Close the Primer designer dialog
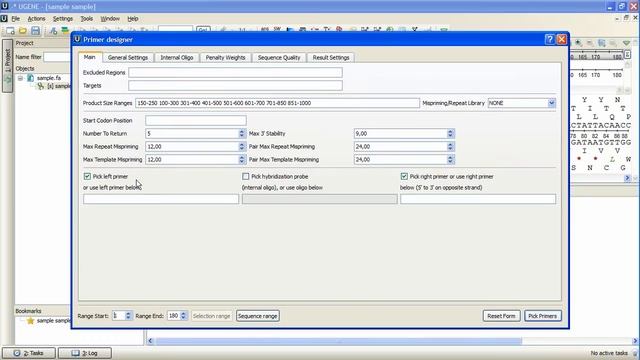The width and height of the screenshot is (640, 360). coord(562,39)
